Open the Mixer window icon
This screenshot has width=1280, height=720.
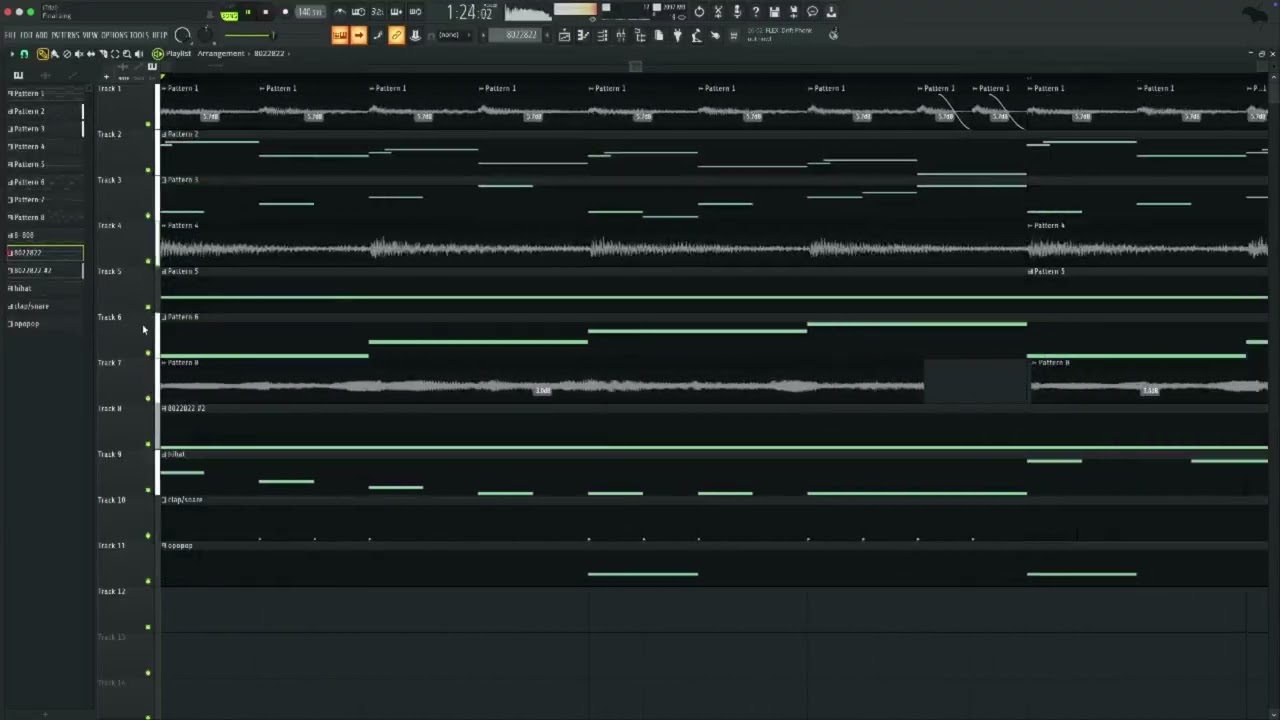point(620,35)
